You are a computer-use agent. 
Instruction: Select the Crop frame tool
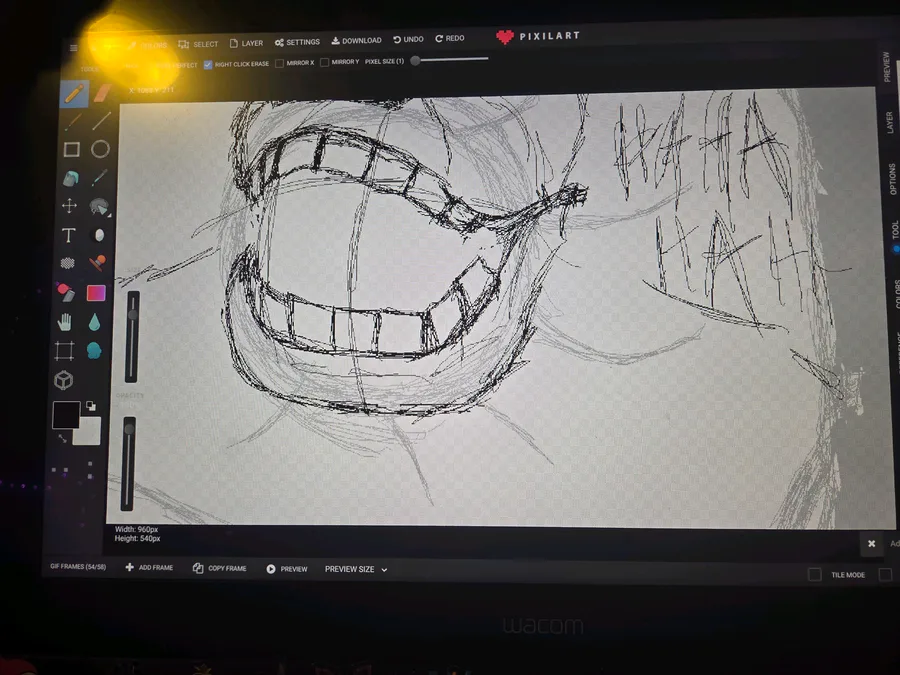click(64, 351)
